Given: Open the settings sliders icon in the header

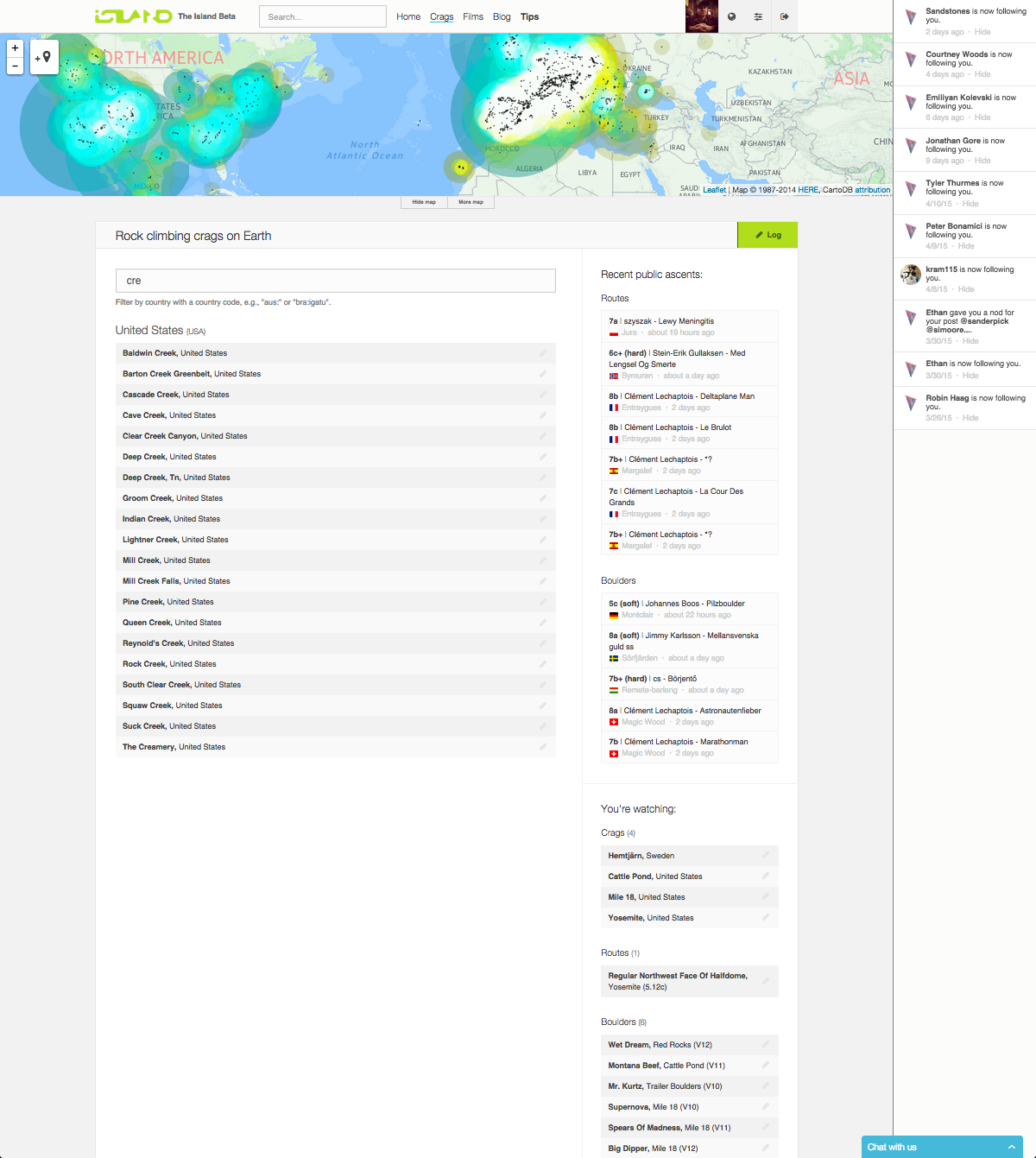Looking at the screenshot, I should [757, 16].
